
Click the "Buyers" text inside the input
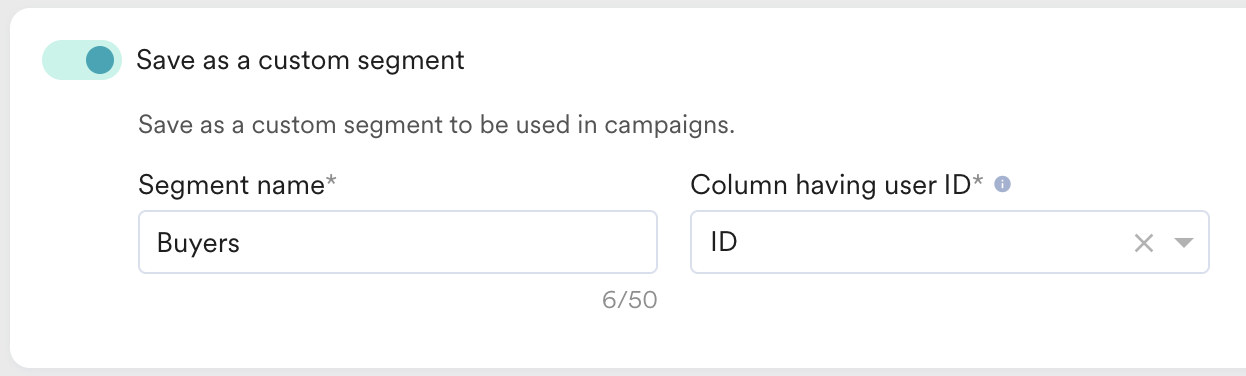pos(198,243)
